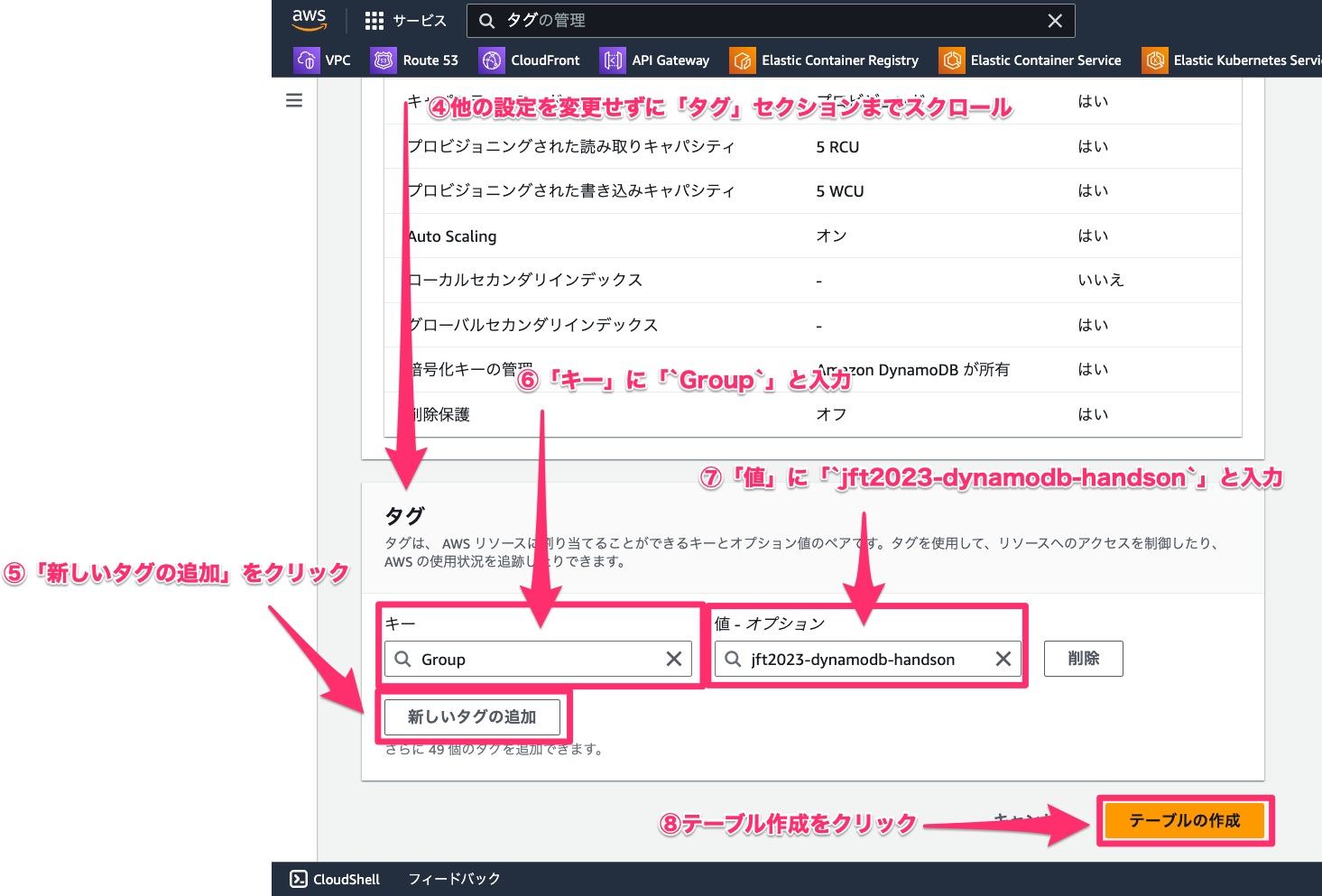Click 新しいタグの追加 button
Image resolution: width=1322 pixels, height=896 pixels.
coord(472,717)
